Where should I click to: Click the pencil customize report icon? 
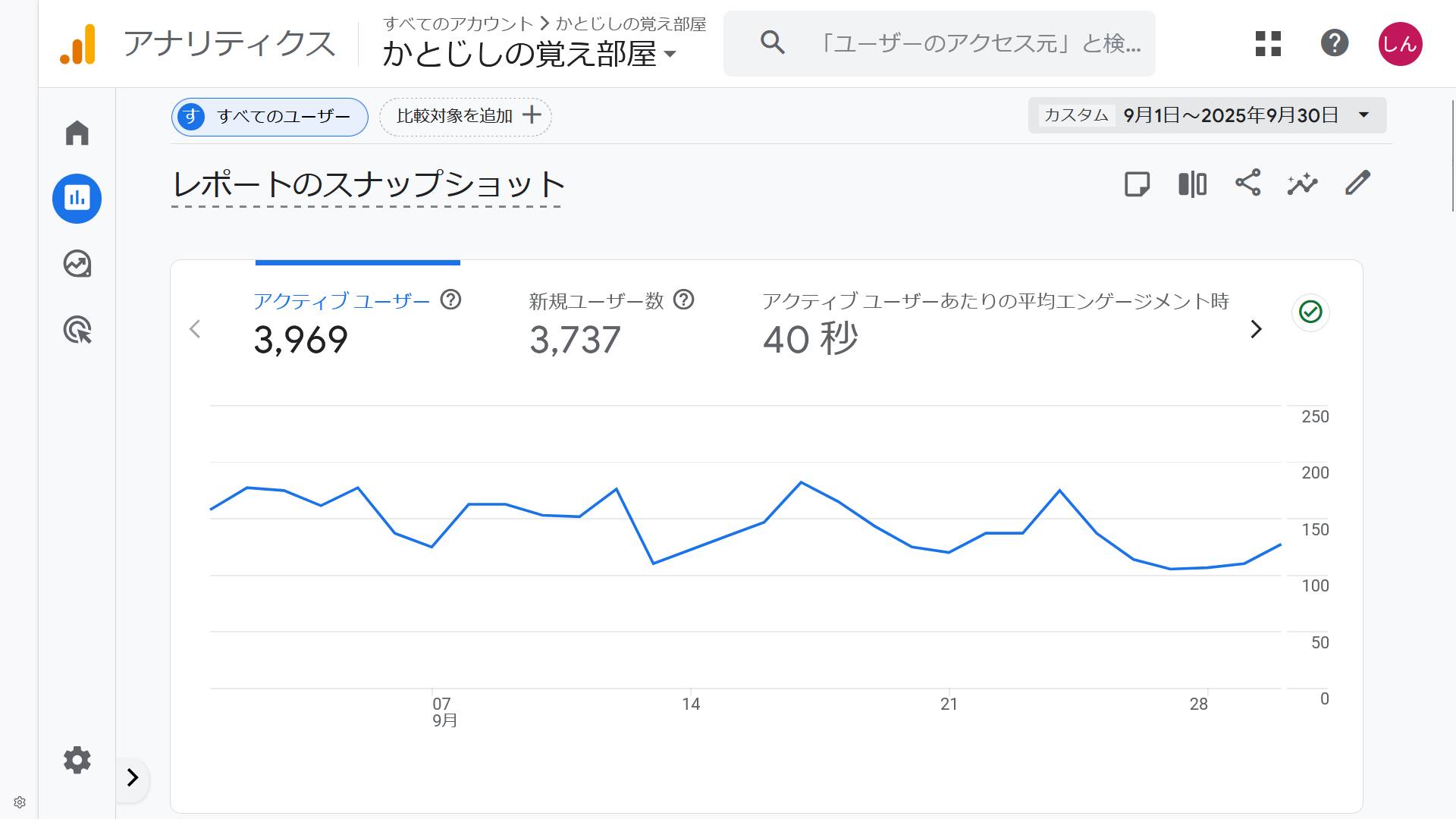point(1357,184)
